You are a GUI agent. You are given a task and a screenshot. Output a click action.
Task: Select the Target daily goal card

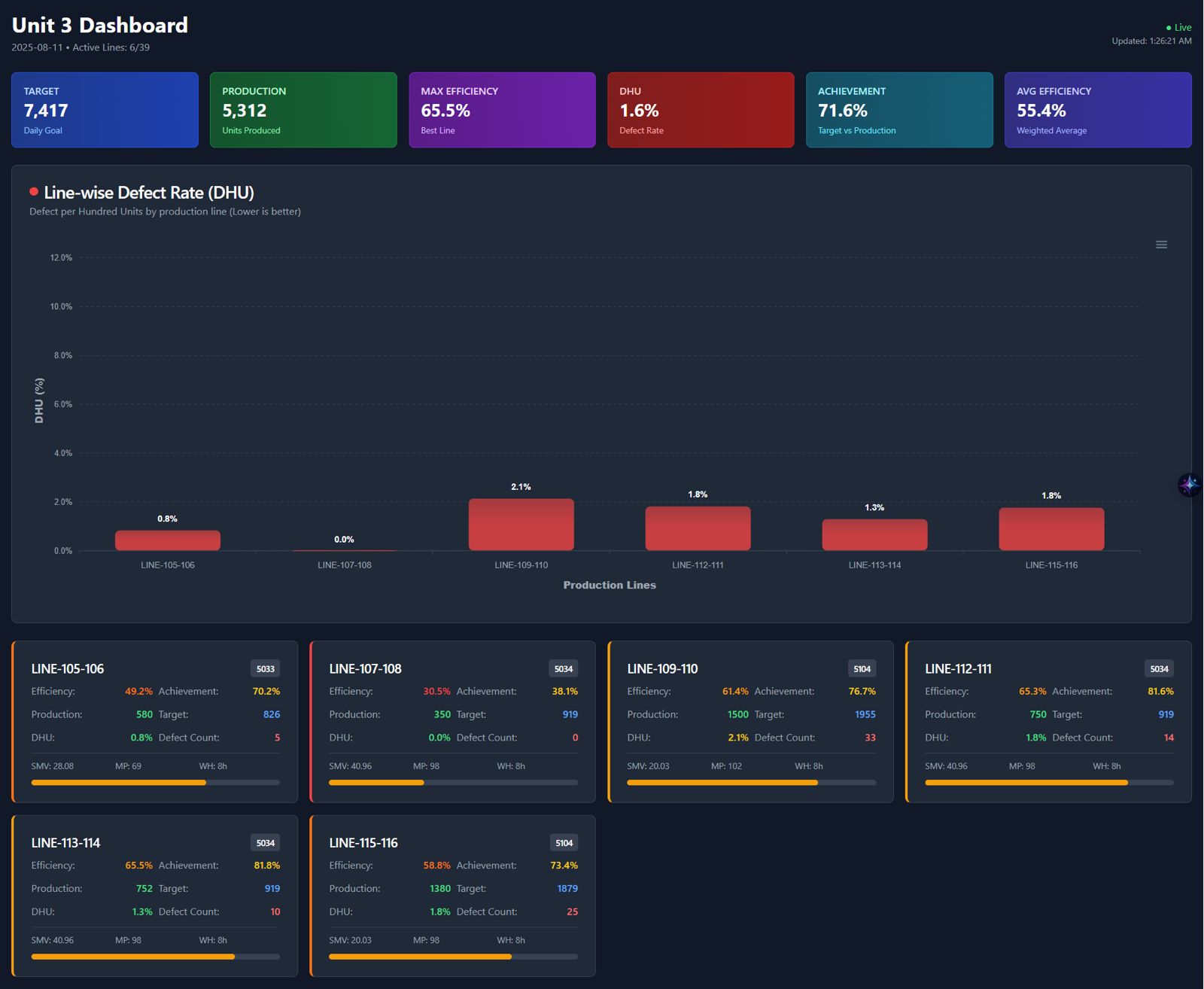click(105, 110)
